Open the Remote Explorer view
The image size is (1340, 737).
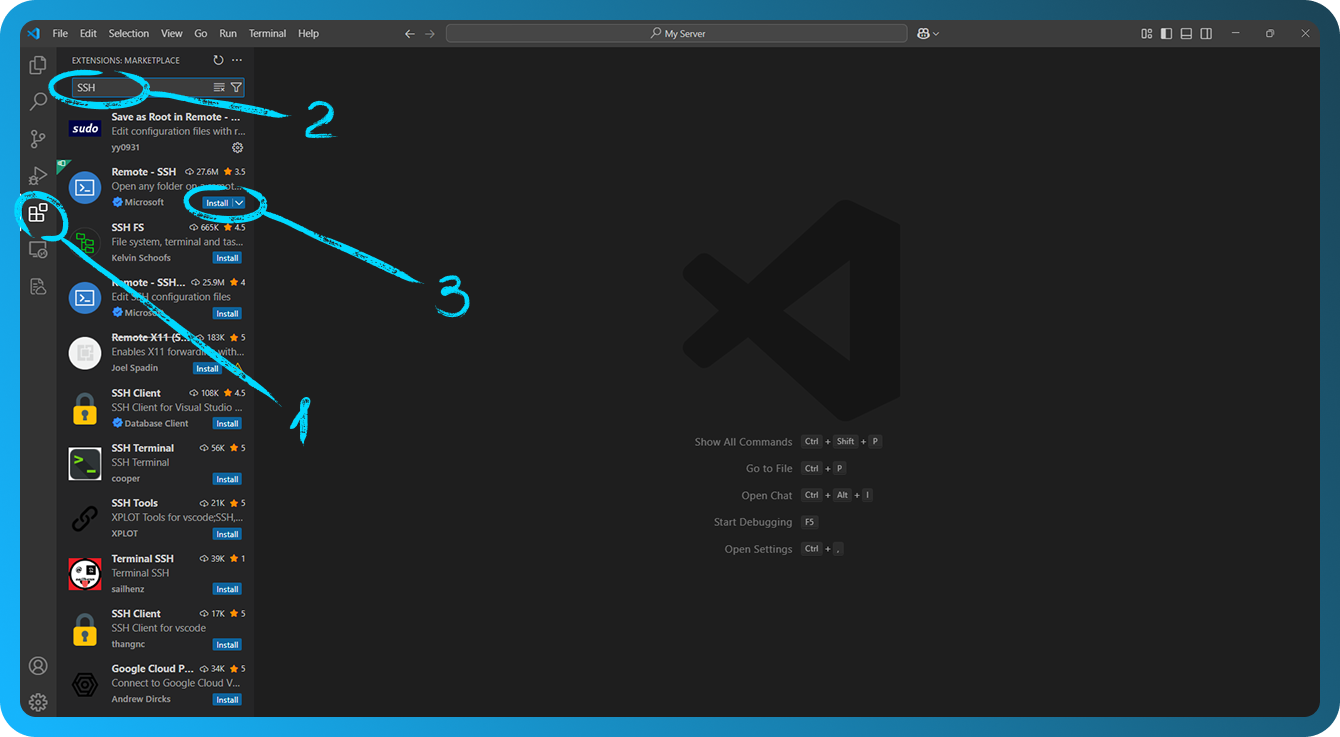[38, 249]
